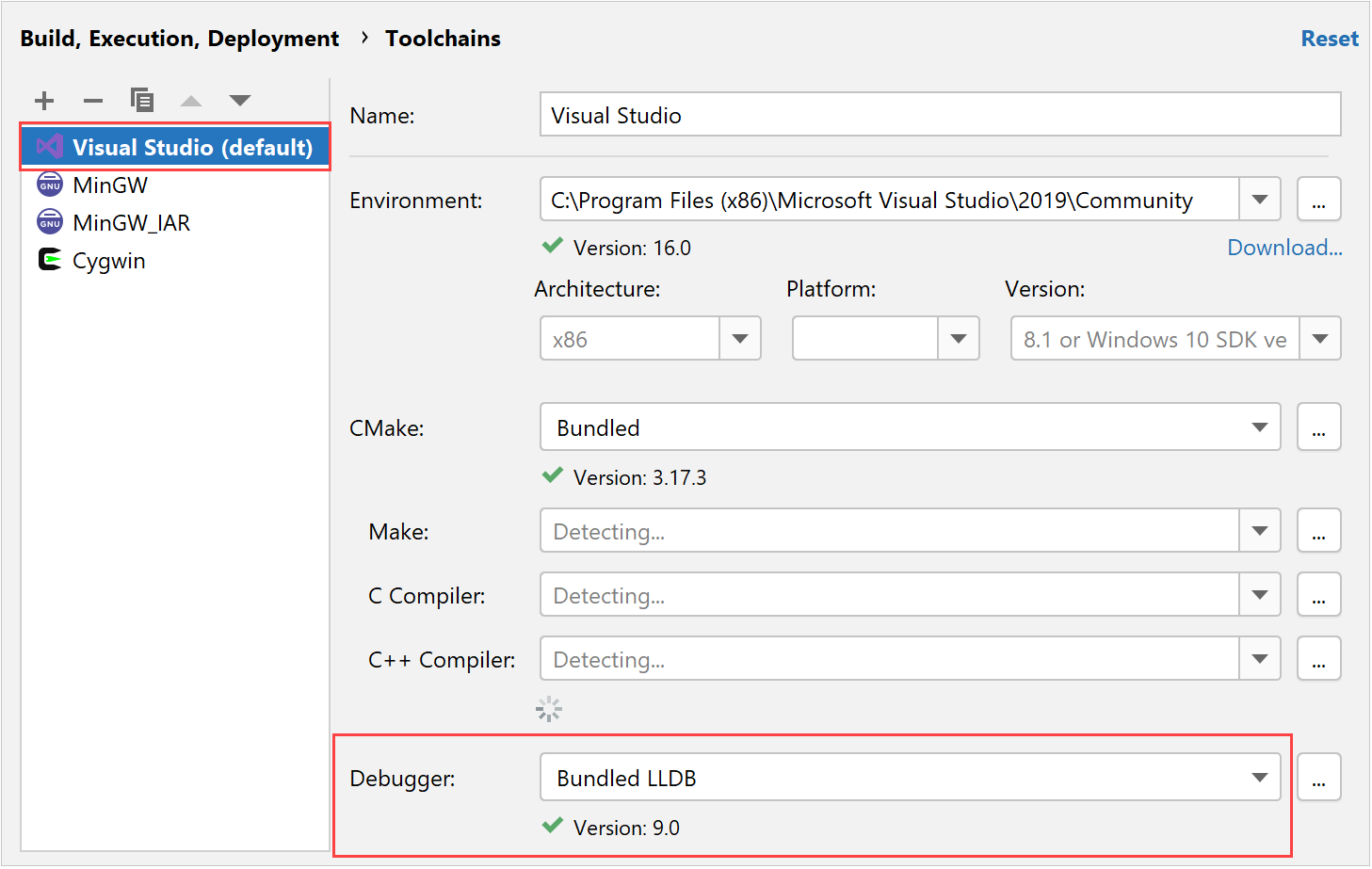Browse for Make executable
This screenshot has width=1372, height=869.
1318,531
